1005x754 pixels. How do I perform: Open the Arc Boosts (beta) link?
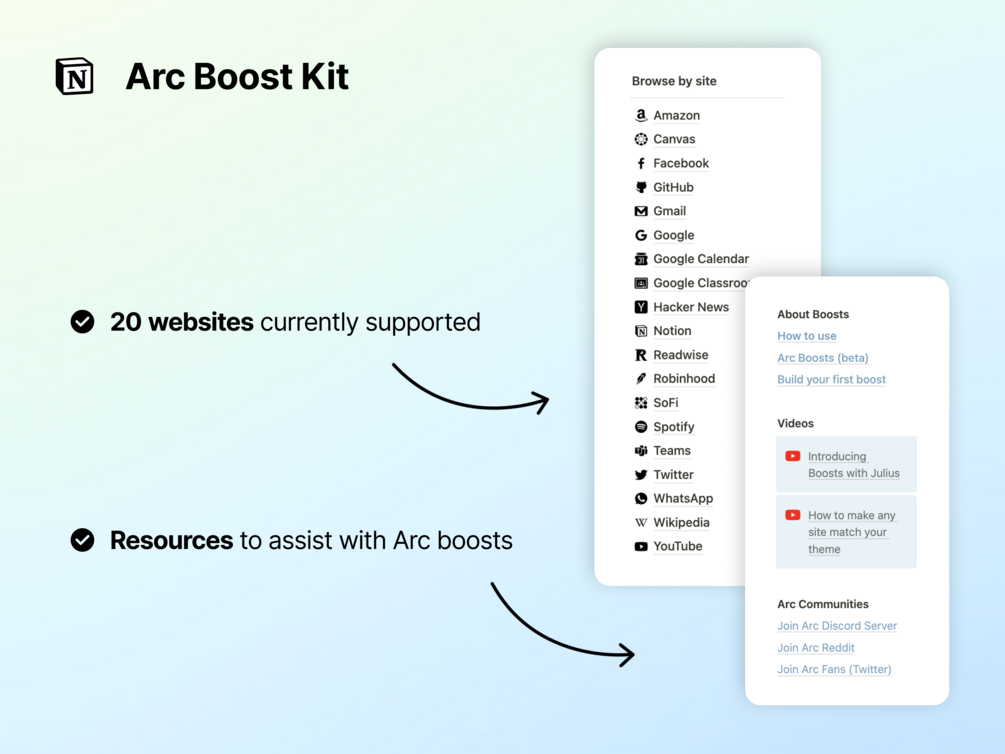click(822, 358)
